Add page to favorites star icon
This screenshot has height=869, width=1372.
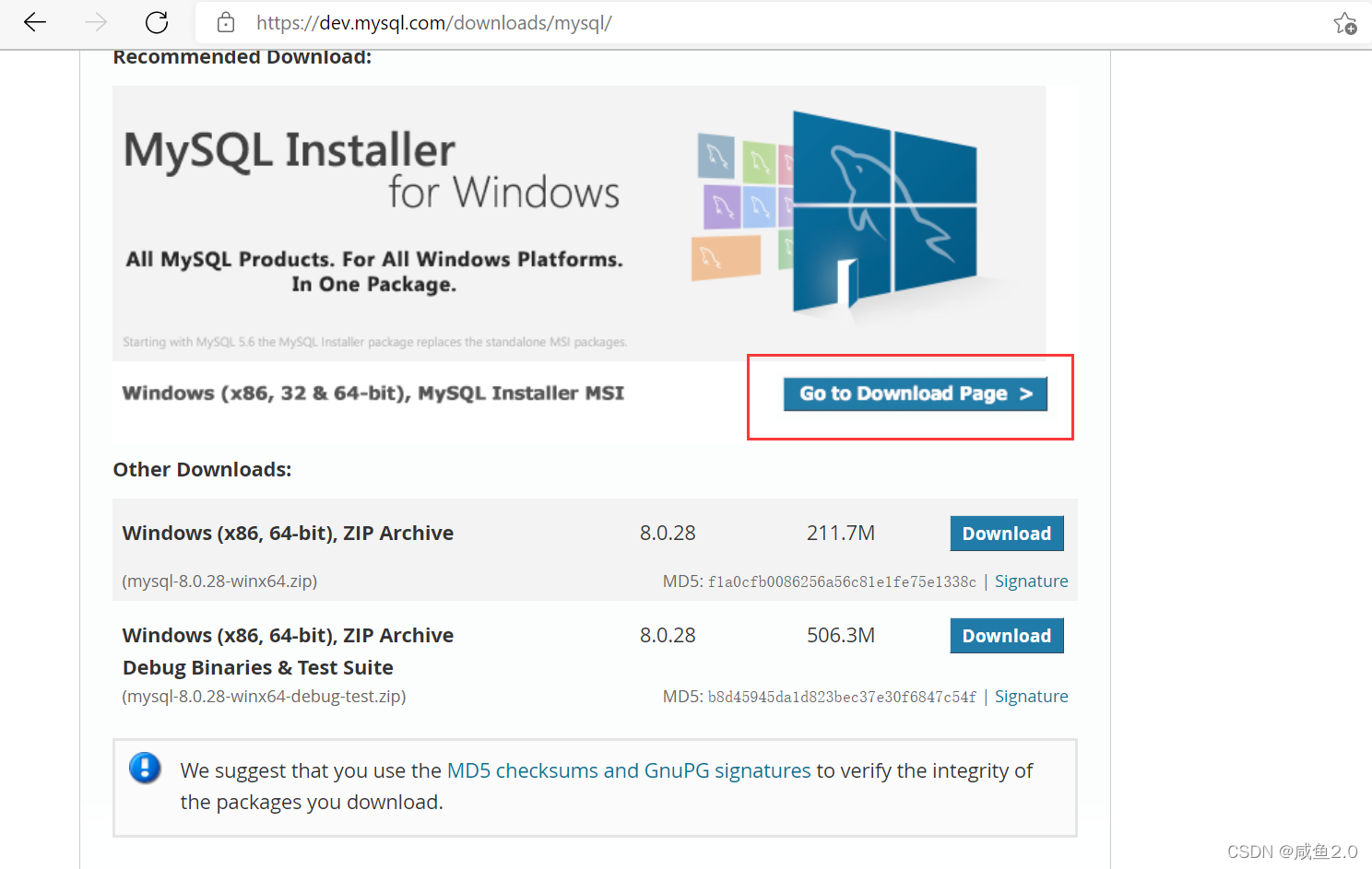(x=1344, y=23)
